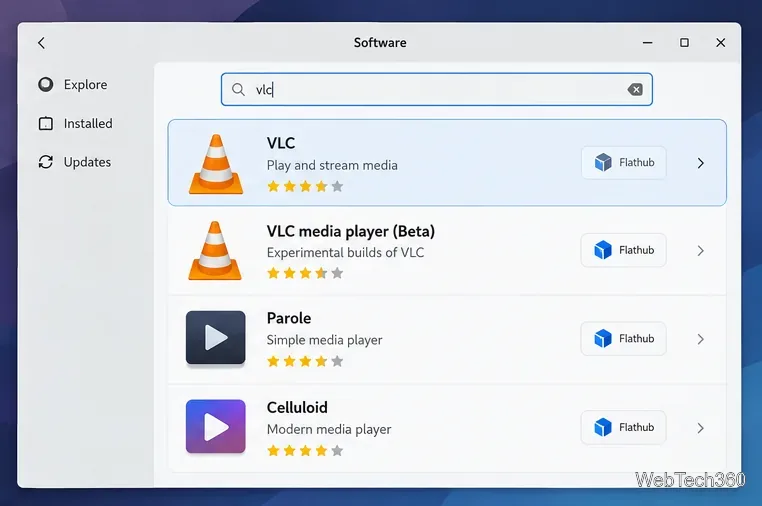
Task: Open the Installed section
Action: 75,123
